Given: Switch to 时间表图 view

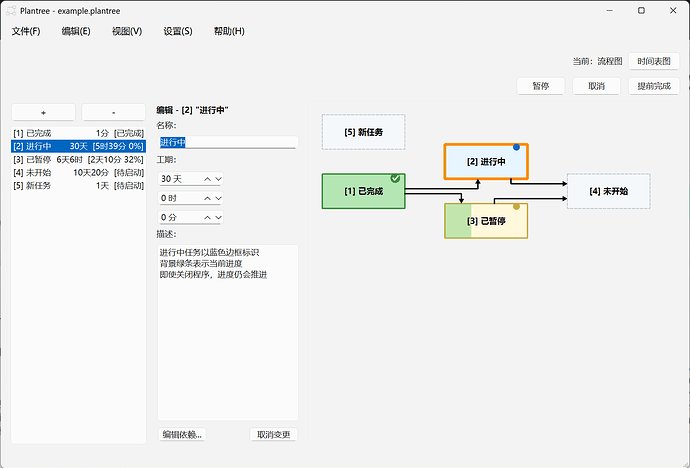Looking at the screenshot, I should [653, 61].
